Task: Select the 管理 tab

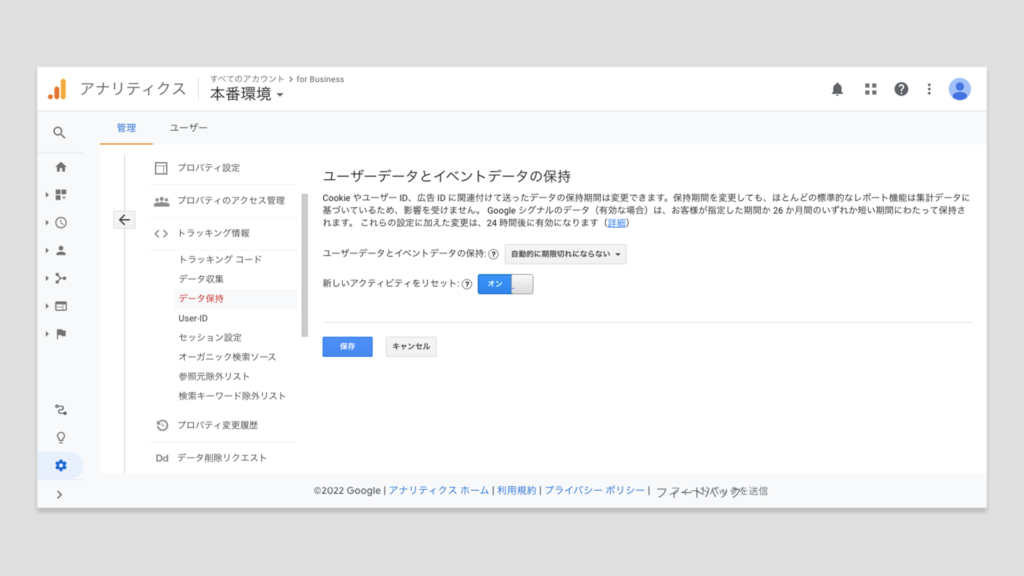Action: click(126, 128)
